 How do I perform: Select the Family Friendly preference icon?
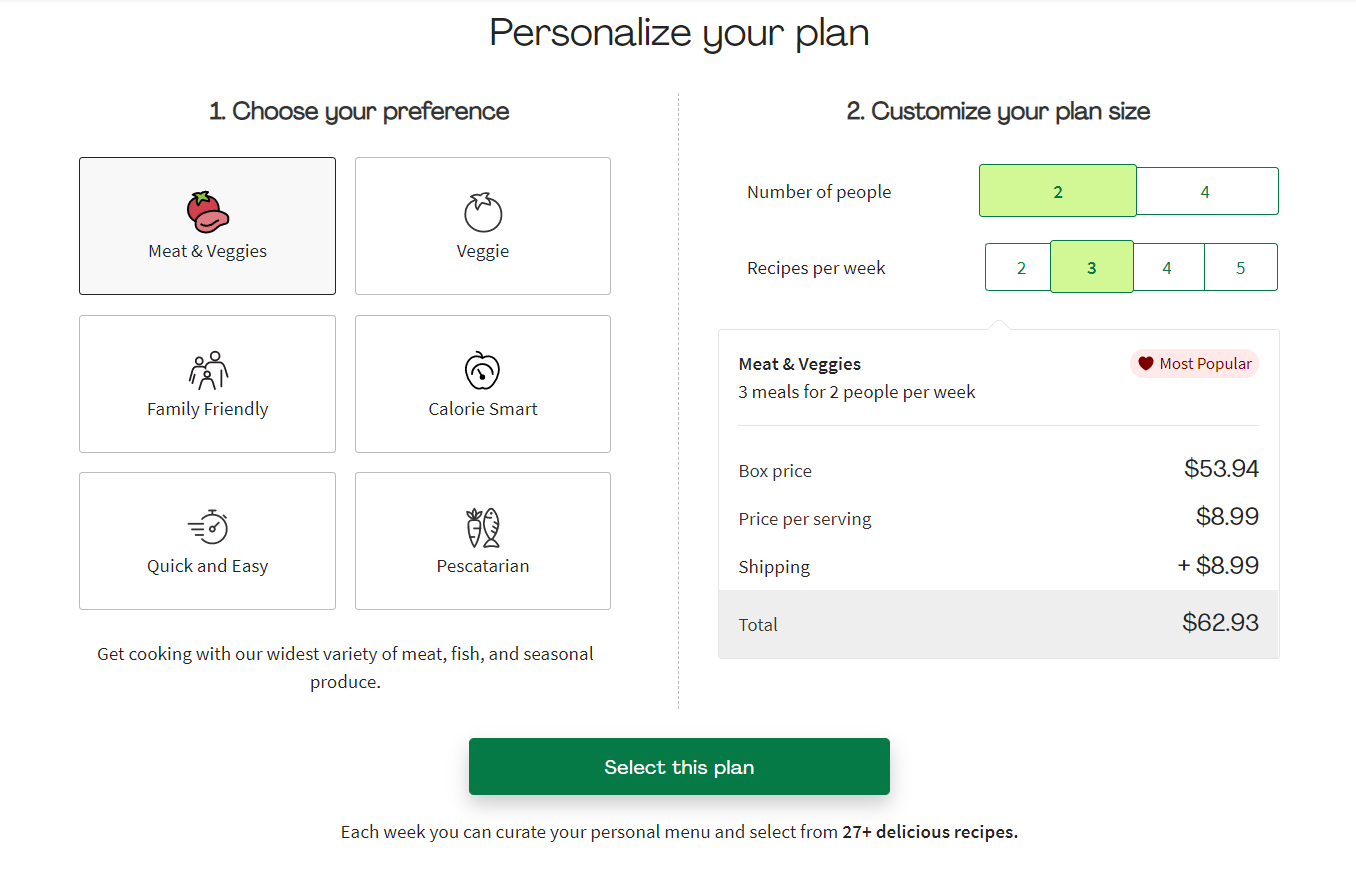coord(207,368)
